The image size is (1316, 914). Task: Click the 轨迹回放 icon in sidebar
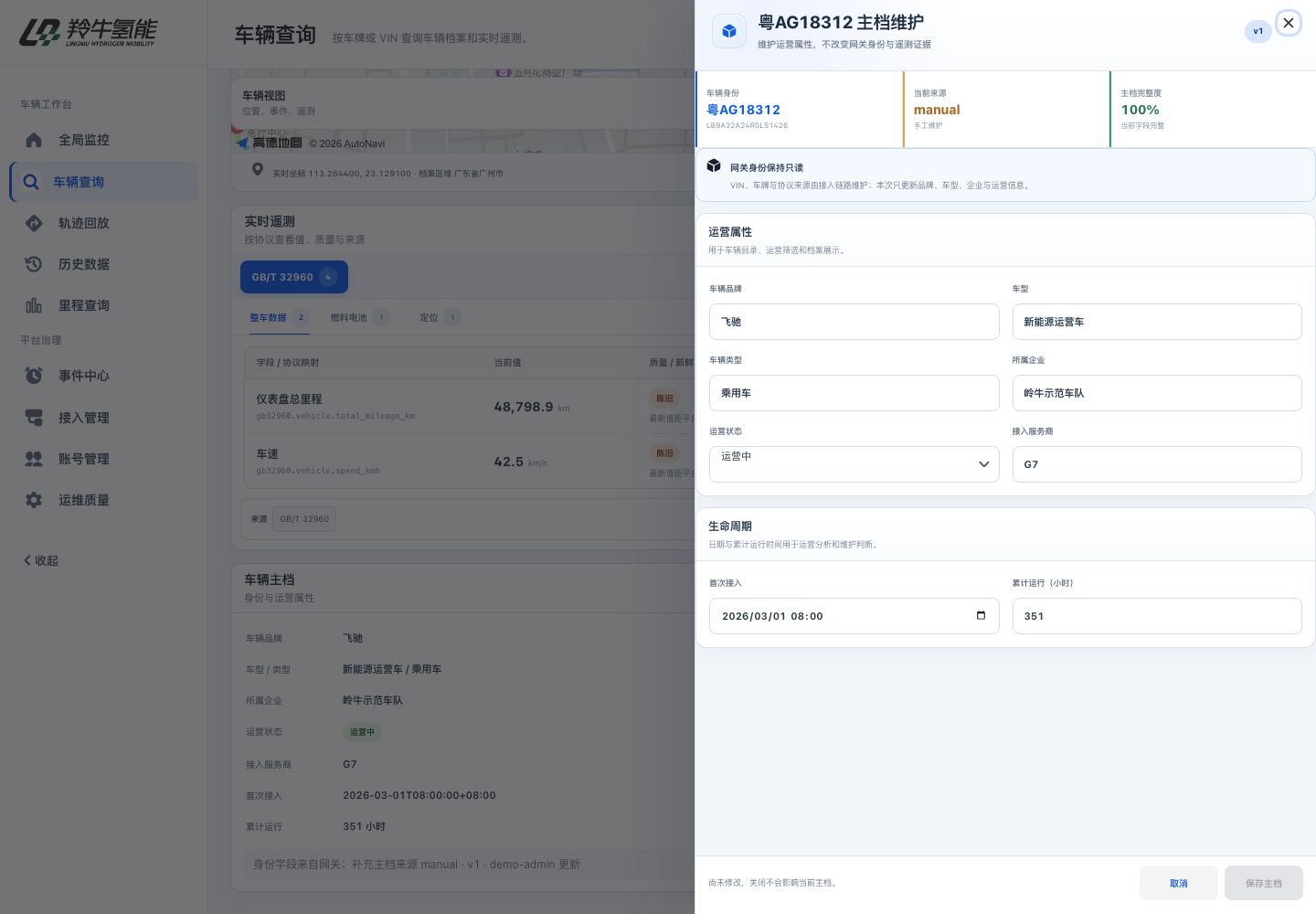point(34,223)
